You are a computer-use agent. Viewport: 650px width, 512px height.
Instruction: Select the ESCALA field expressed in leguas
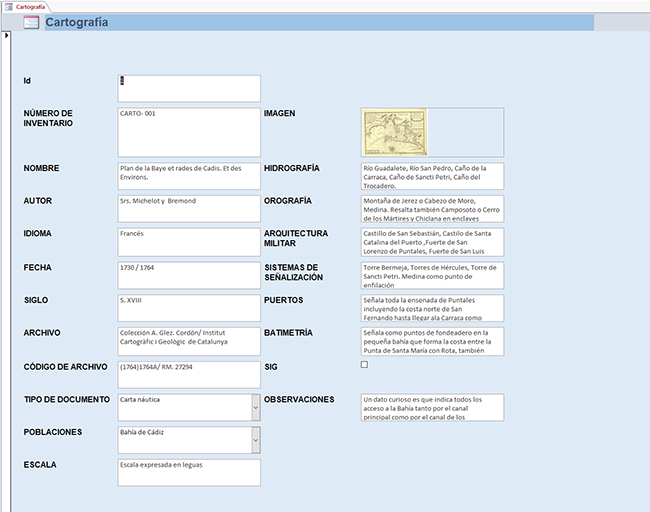click(188, 472)
